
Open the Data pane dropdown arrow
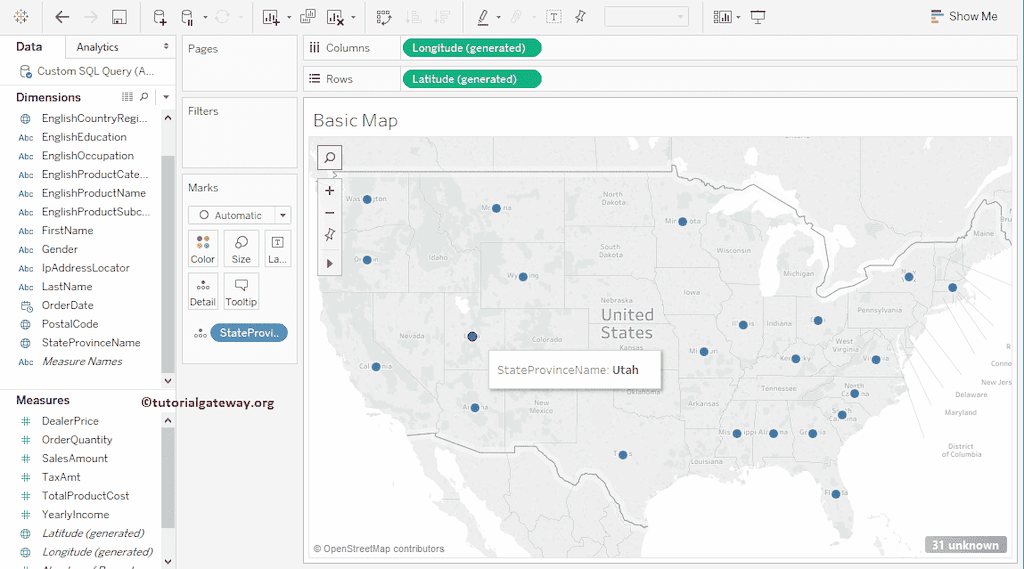pos(166,97)
